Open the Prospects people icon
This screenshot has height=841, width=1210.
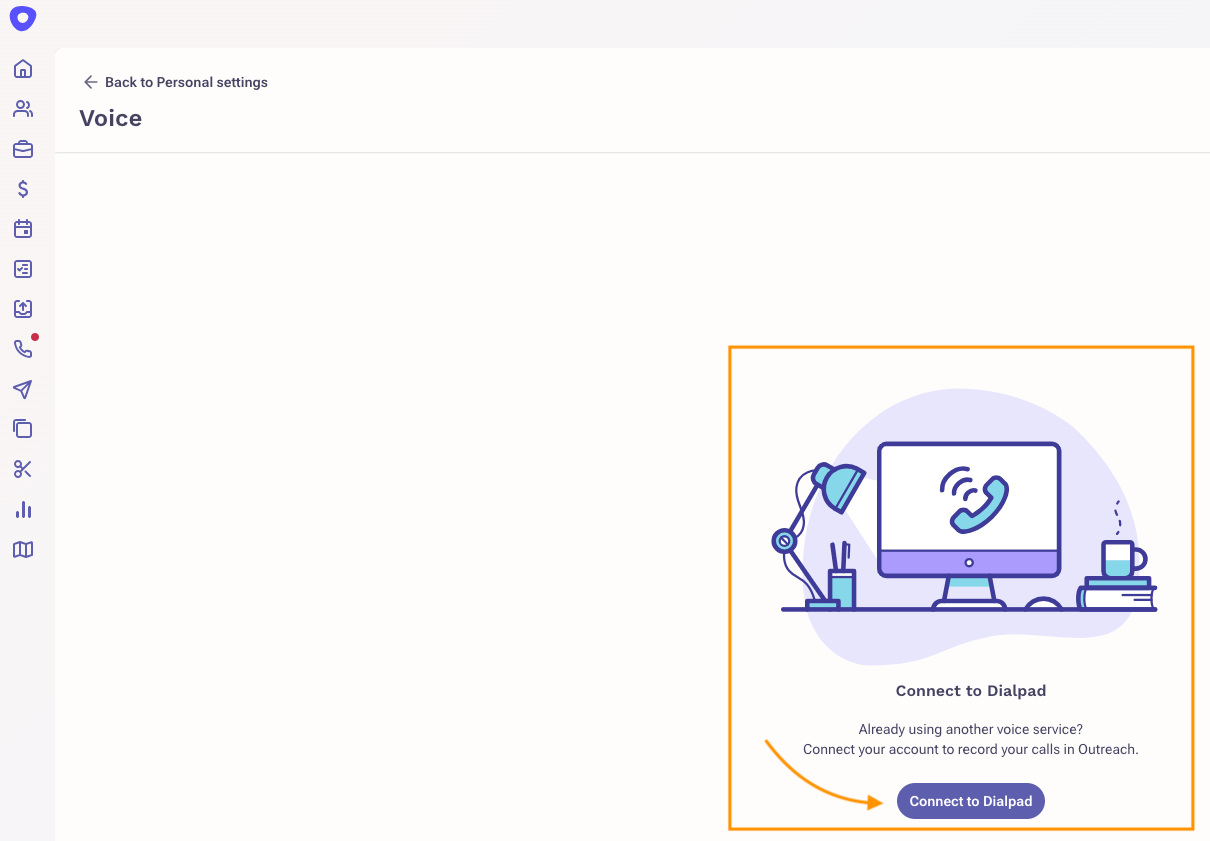(x=23, y=109)
